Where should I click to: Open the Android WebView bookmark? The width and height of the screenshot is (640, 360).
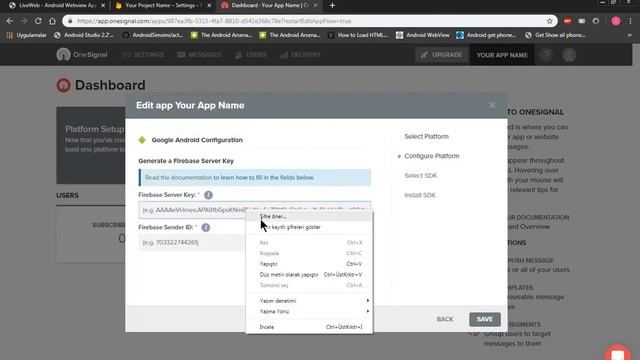click(x=422, y=35)
